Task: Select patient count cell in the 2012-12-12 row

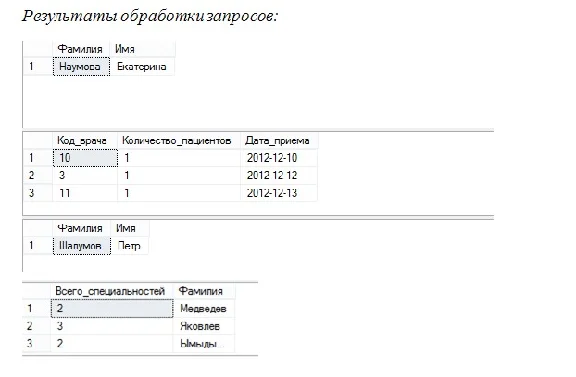Action: 179,175
